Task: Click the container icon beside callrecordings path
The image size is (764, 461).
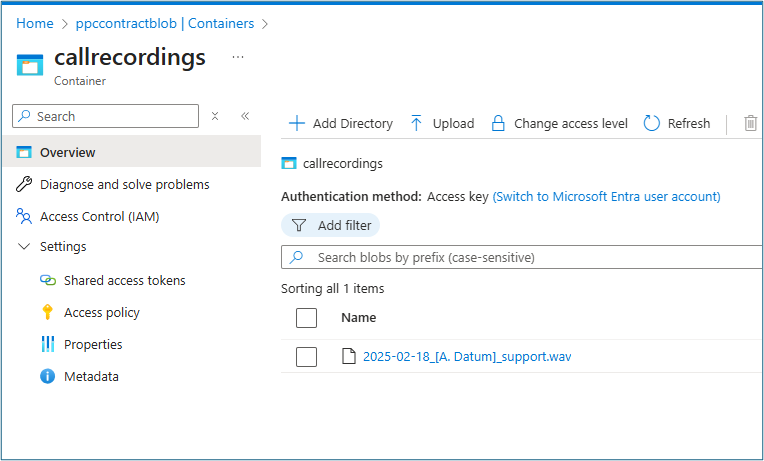Action: click(289, 163)
